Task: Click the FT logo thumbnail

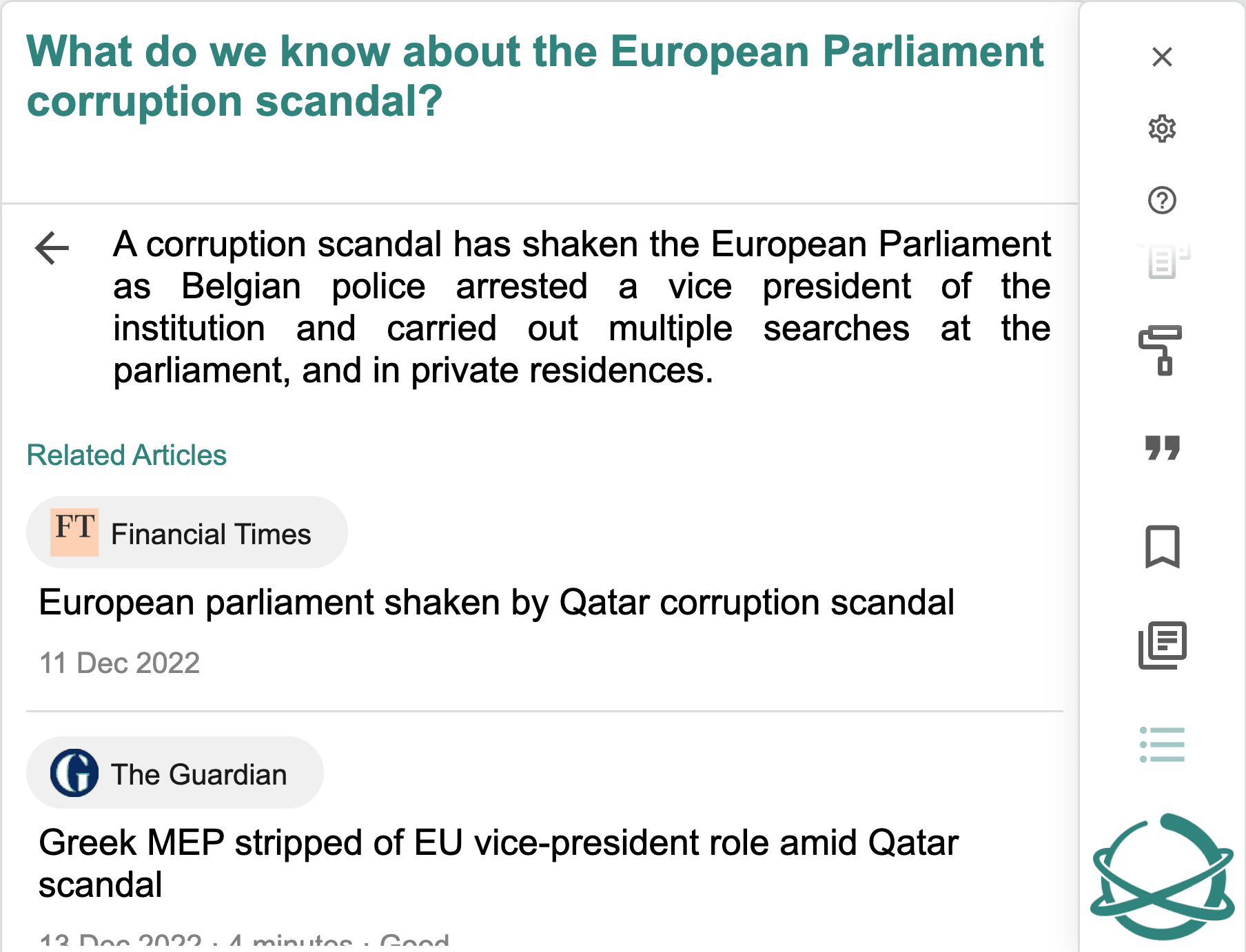Action: point(74,532)
